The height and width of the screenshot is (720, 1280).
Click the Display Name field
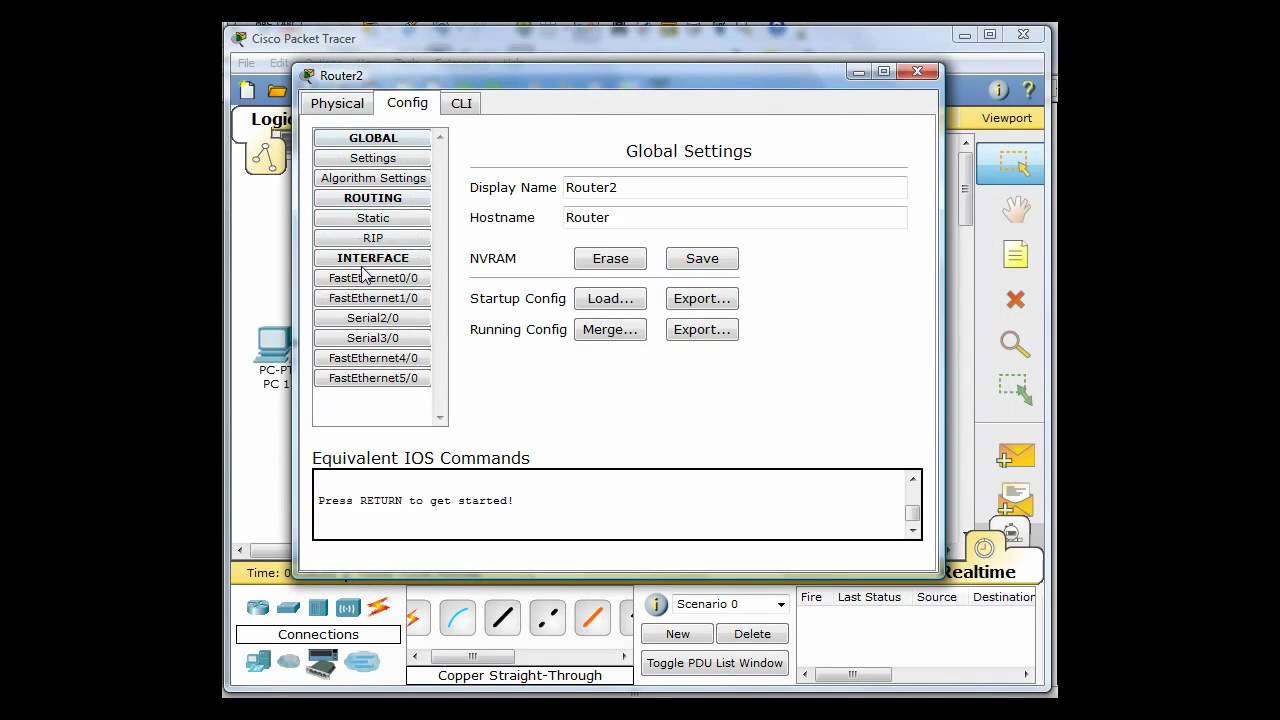pos(735,187)
